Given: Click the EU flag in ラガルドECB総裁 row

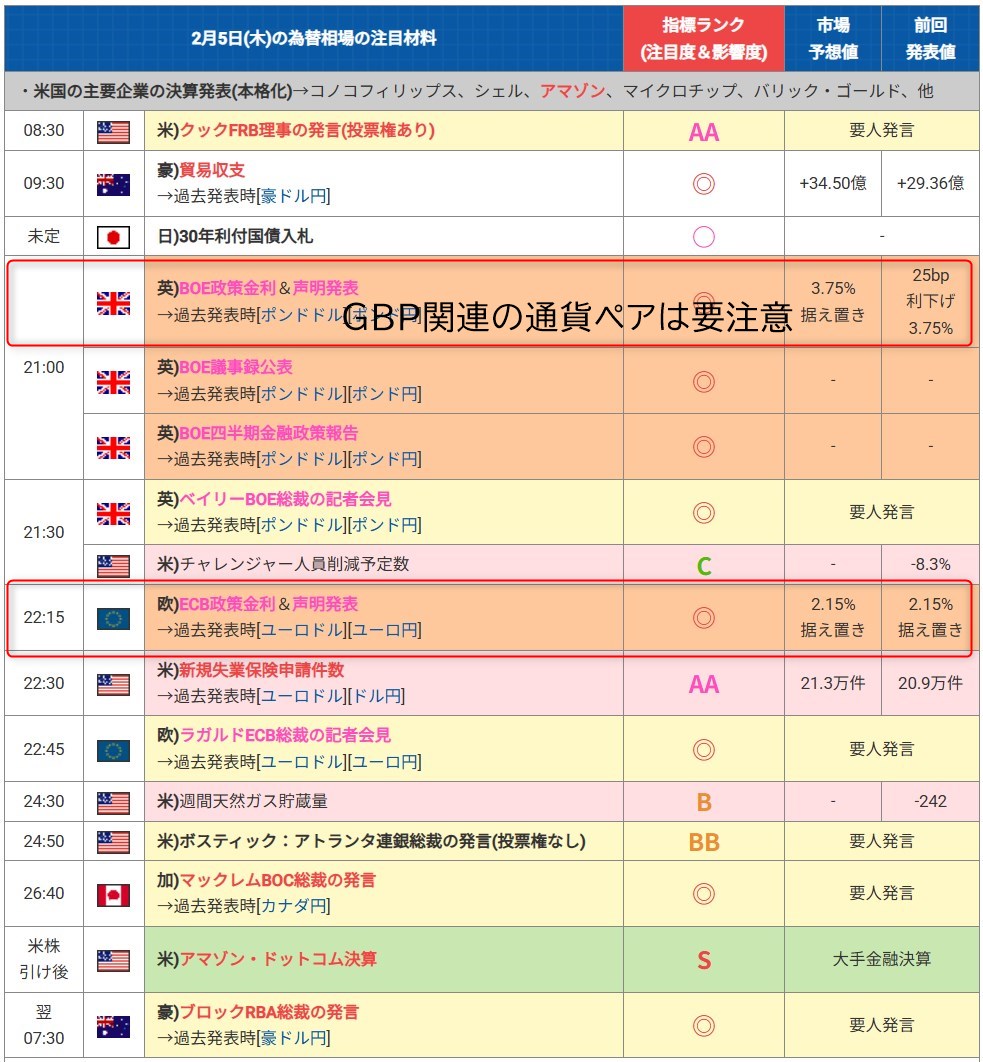Looking at the screenshot, I should coord(113,749).
